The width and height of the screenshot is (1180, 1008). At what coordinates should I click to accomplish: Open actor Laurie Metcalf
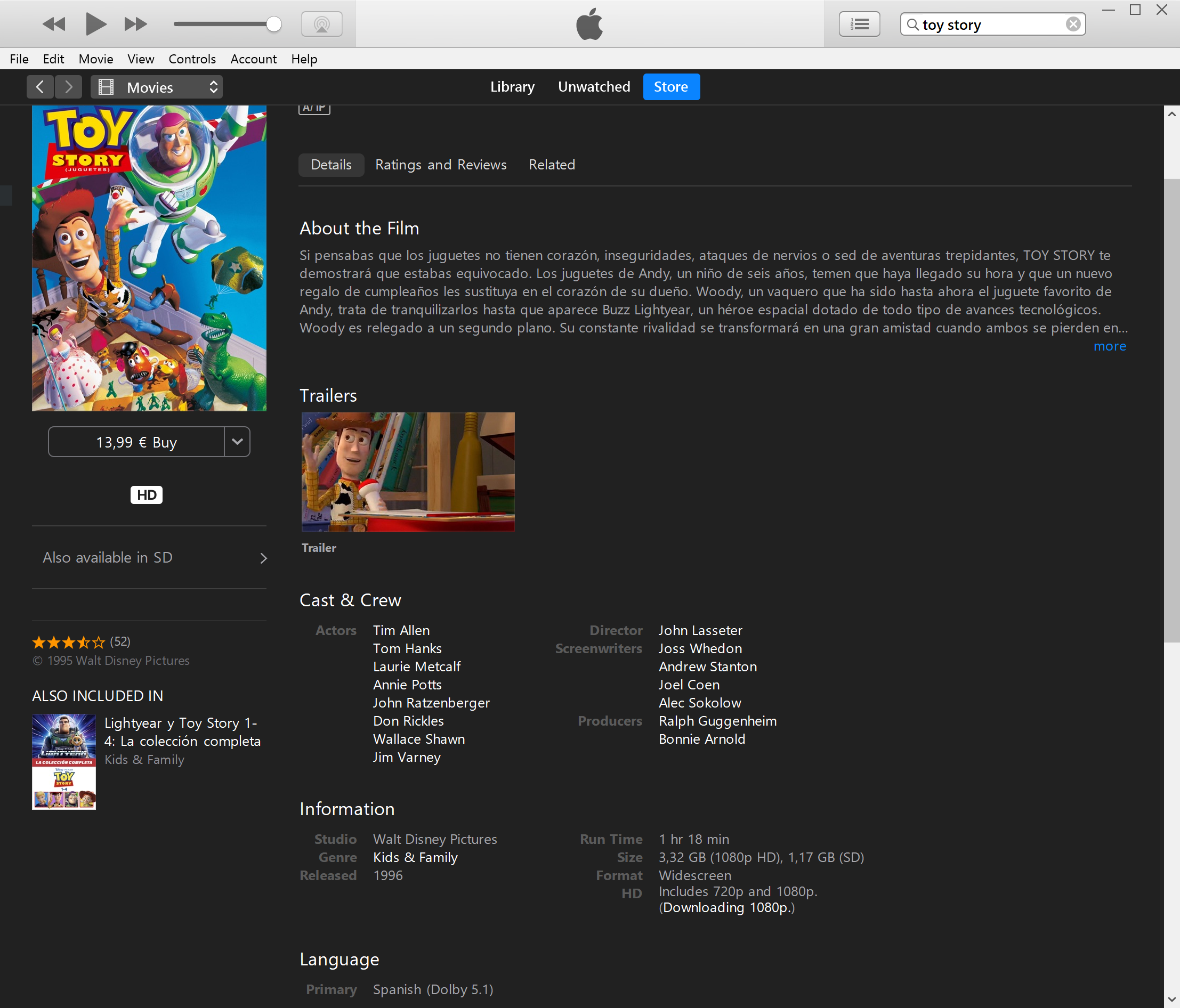[417, 667]
